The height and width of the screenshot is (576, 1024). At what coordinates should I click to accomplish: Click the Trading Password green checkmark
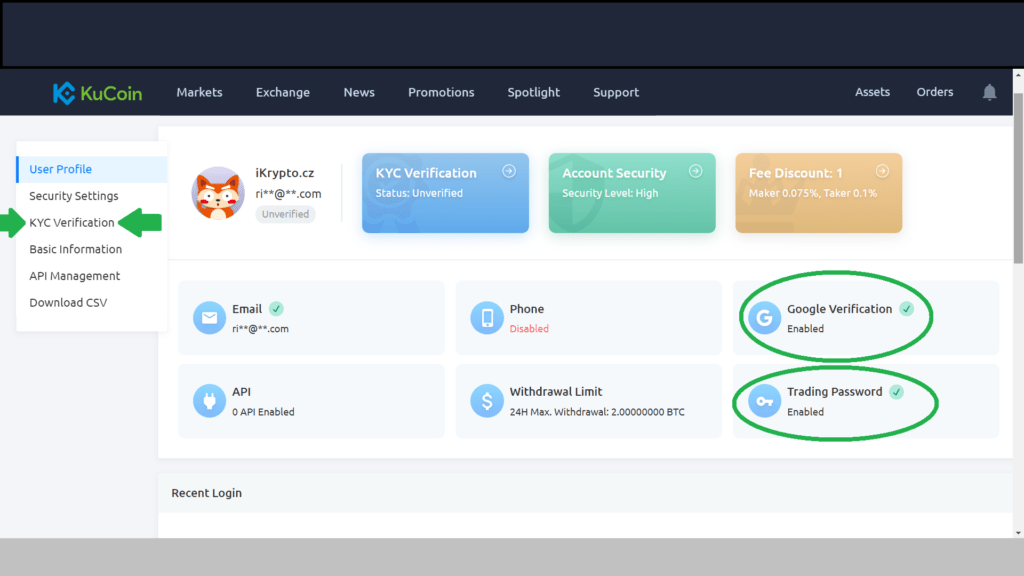tap(897, 392)
